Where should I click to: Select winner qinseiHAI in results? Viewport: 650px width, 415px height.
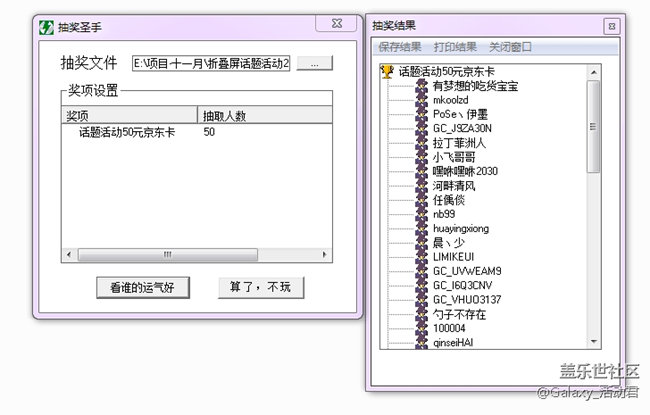tap(453, 342)
